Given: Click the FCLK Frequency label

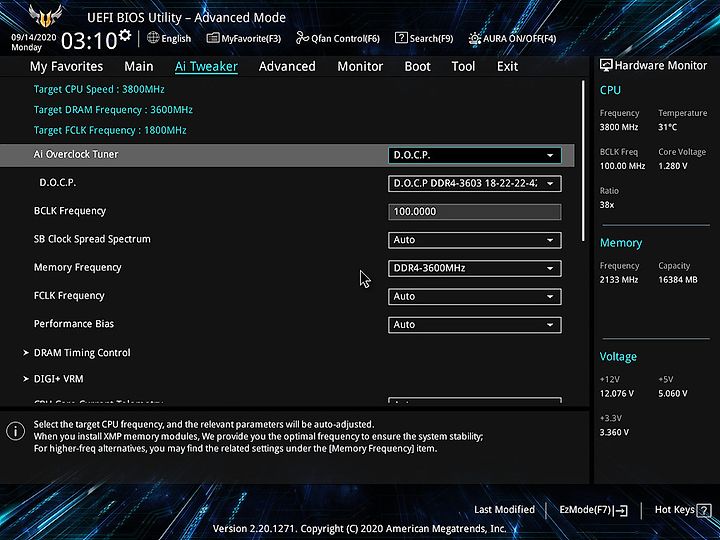Looking at the screenshot, I should 69,296.
